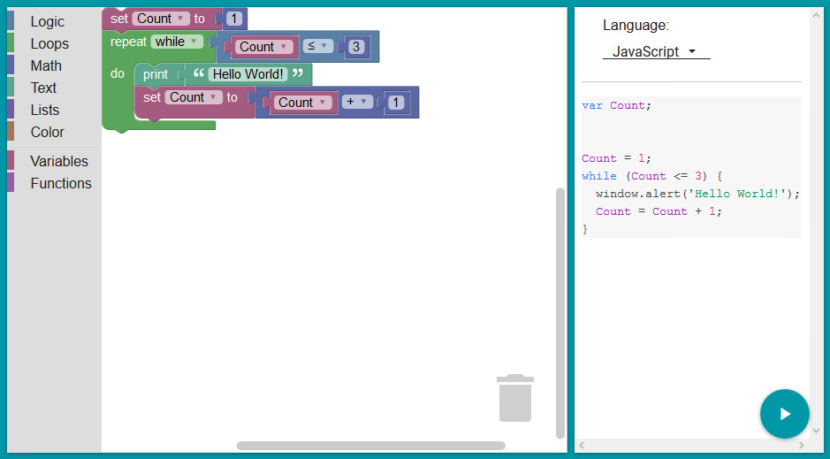Click the code panel scroll up arrow
Viewport: 830px width, 459px height.
click(x=816, y=15)
